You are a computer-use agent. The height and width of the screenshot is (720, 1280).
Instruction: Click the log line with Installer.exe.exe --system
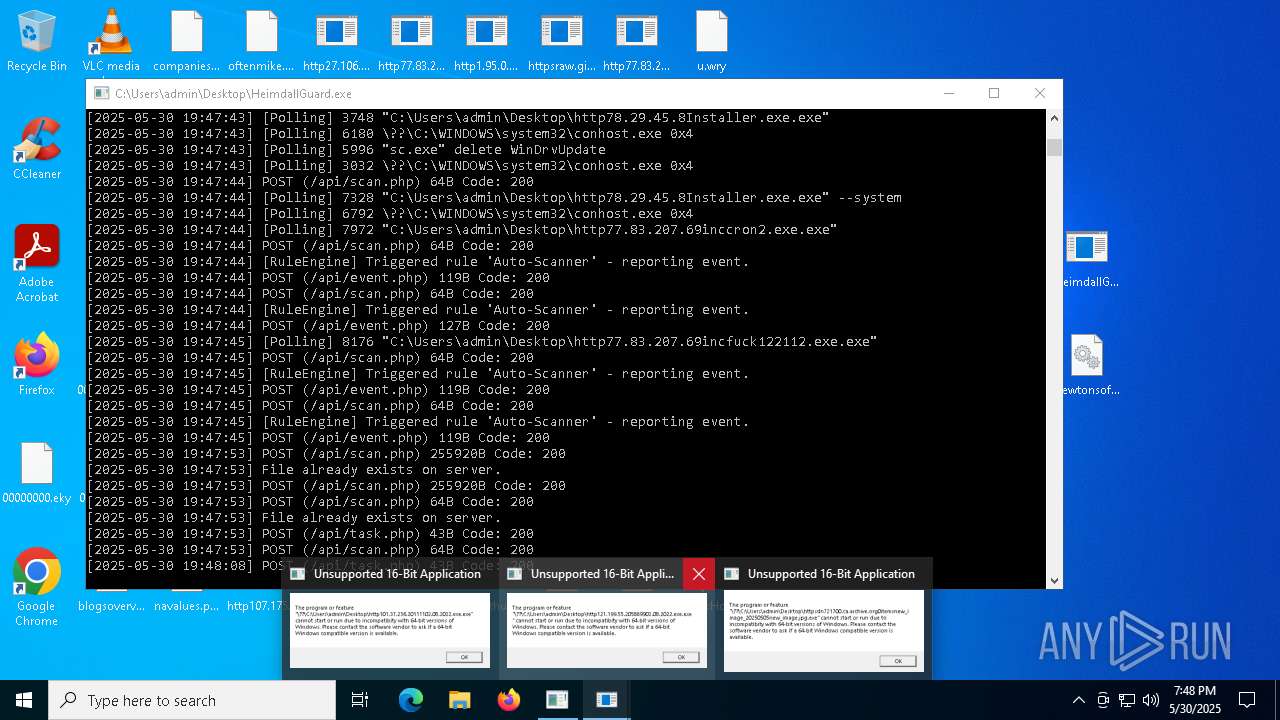pos(494,198)
